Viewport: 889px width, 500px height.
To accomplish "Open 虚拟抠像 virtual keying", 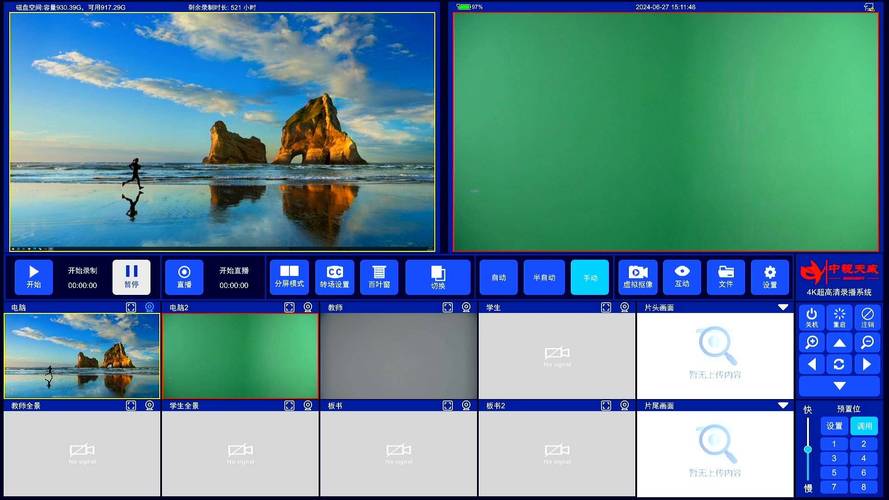I will (x=637, y=277).
